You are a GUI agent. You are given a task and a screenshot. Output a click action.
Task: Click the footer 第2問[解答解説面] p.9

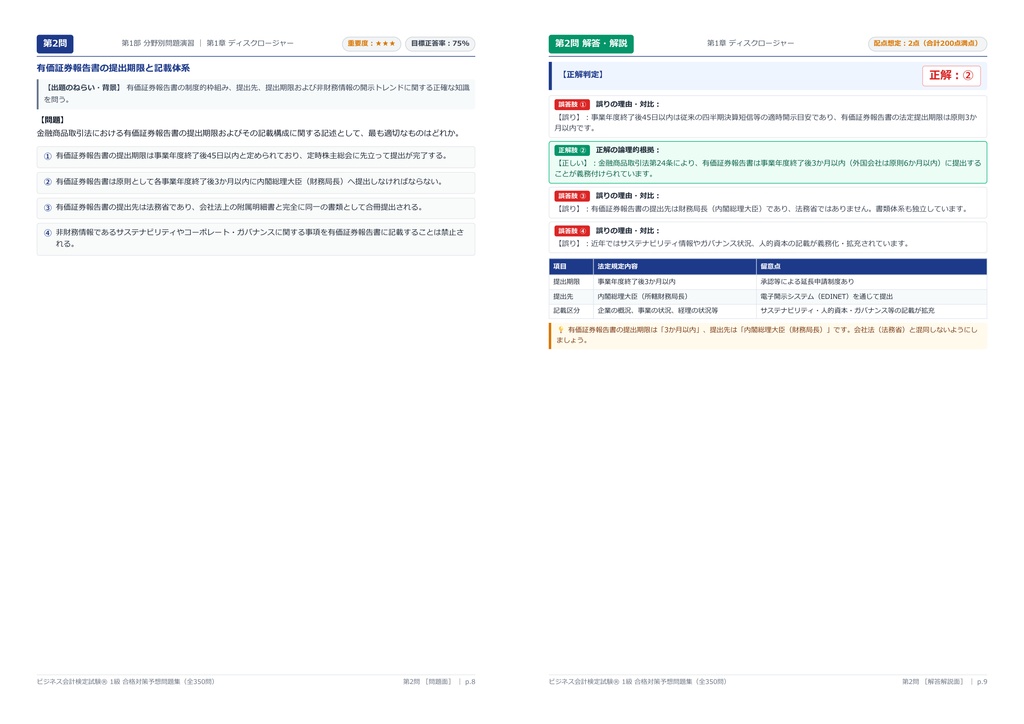[944, 682]
